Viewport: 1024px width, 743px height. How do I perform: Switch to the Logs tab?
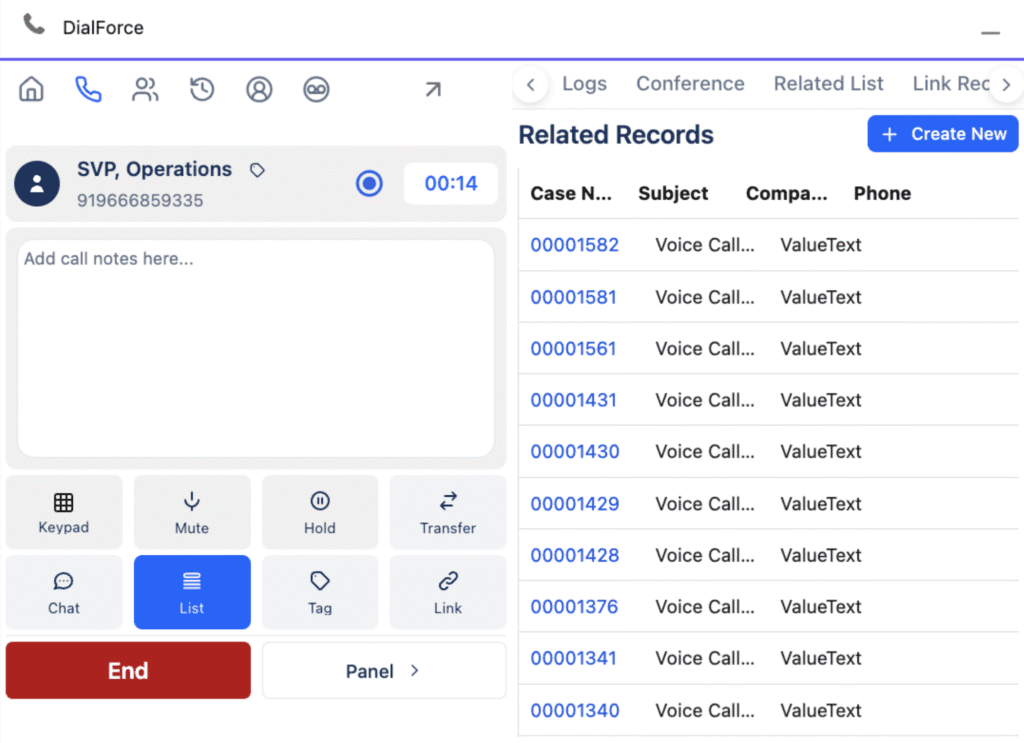coord(584,84)
